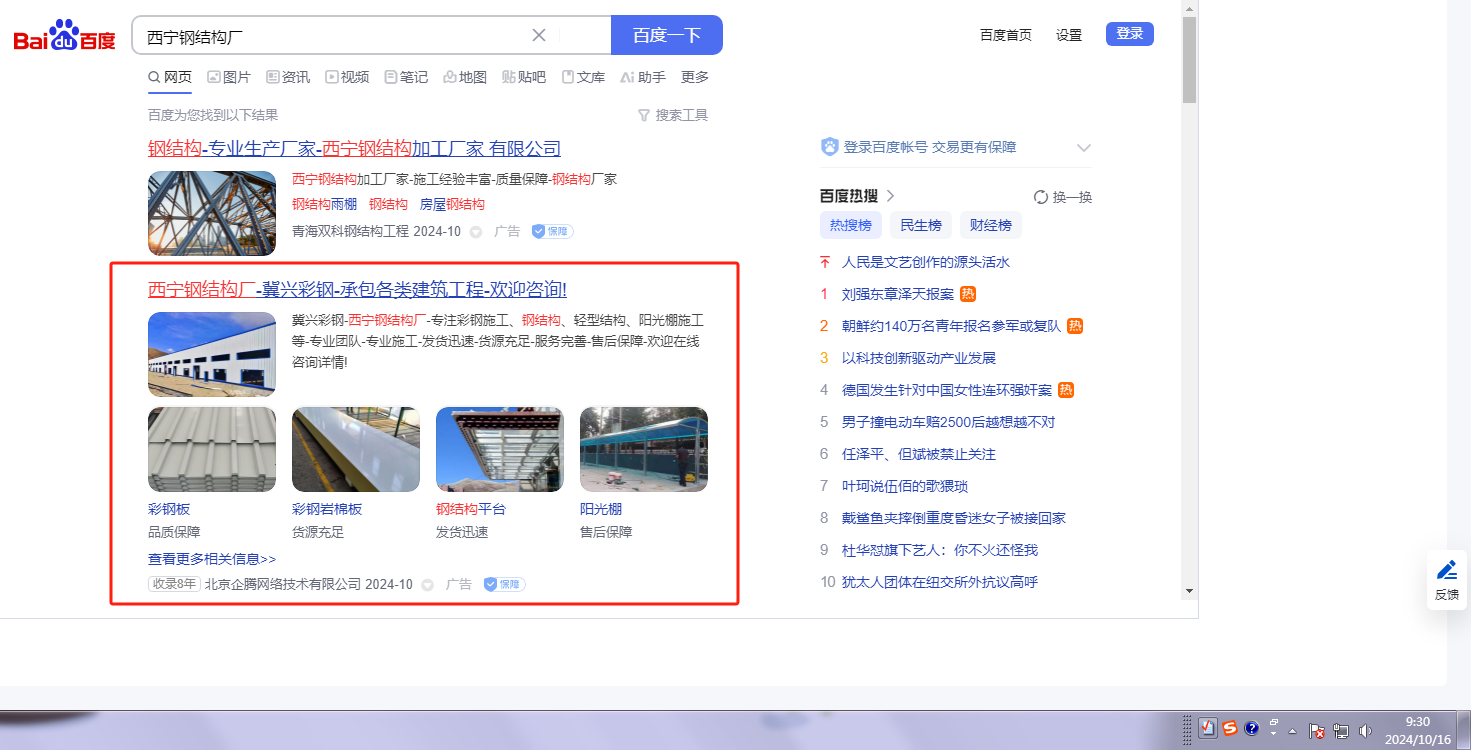
Task: Click 查看更多相关信息>> link
Action: point(212,559)
